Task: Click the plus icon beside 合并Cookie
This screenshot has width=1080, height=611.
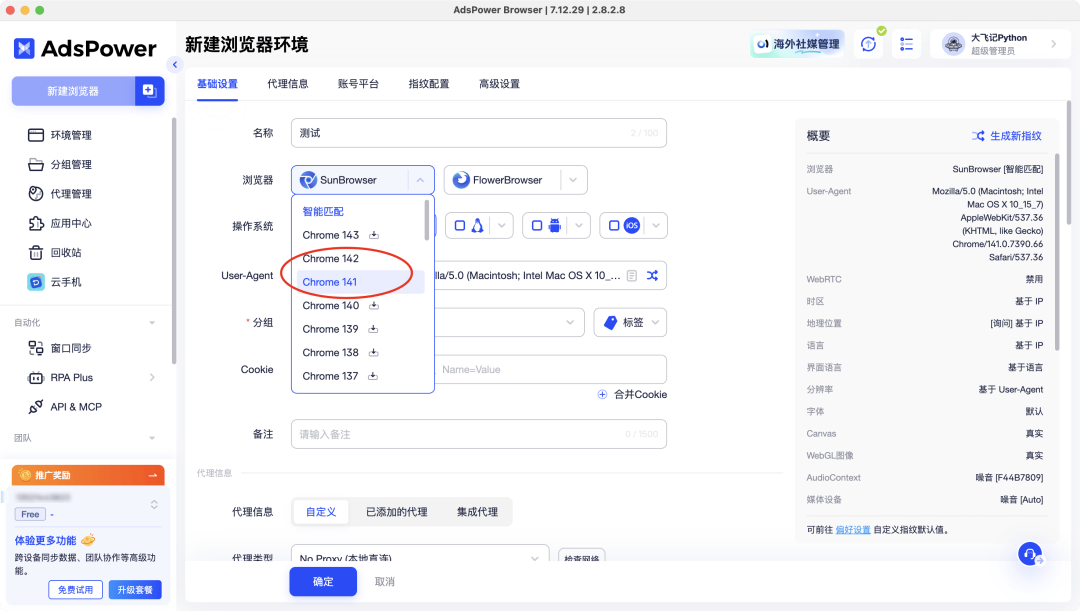Action: [602, 394]
